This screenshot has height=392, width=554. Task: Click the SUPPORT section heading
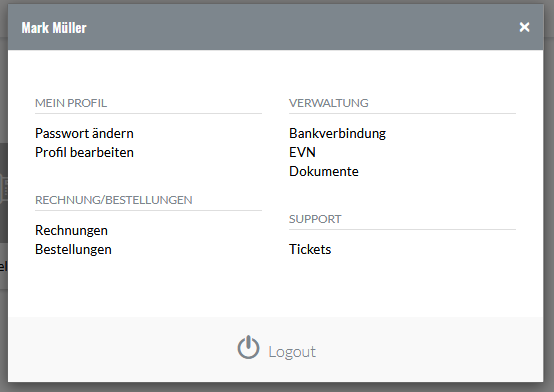[315, 219]
